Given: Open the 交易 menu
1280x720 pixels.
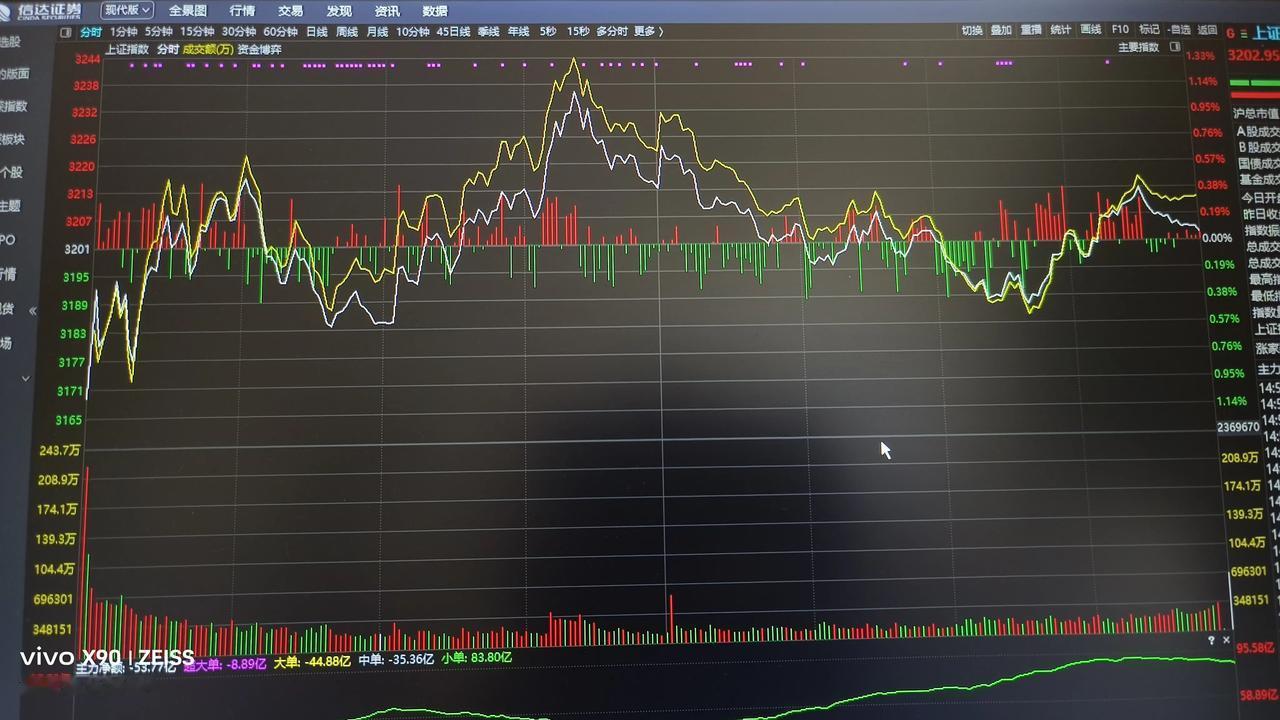Looking at the screenshot, I should [290, 11].
